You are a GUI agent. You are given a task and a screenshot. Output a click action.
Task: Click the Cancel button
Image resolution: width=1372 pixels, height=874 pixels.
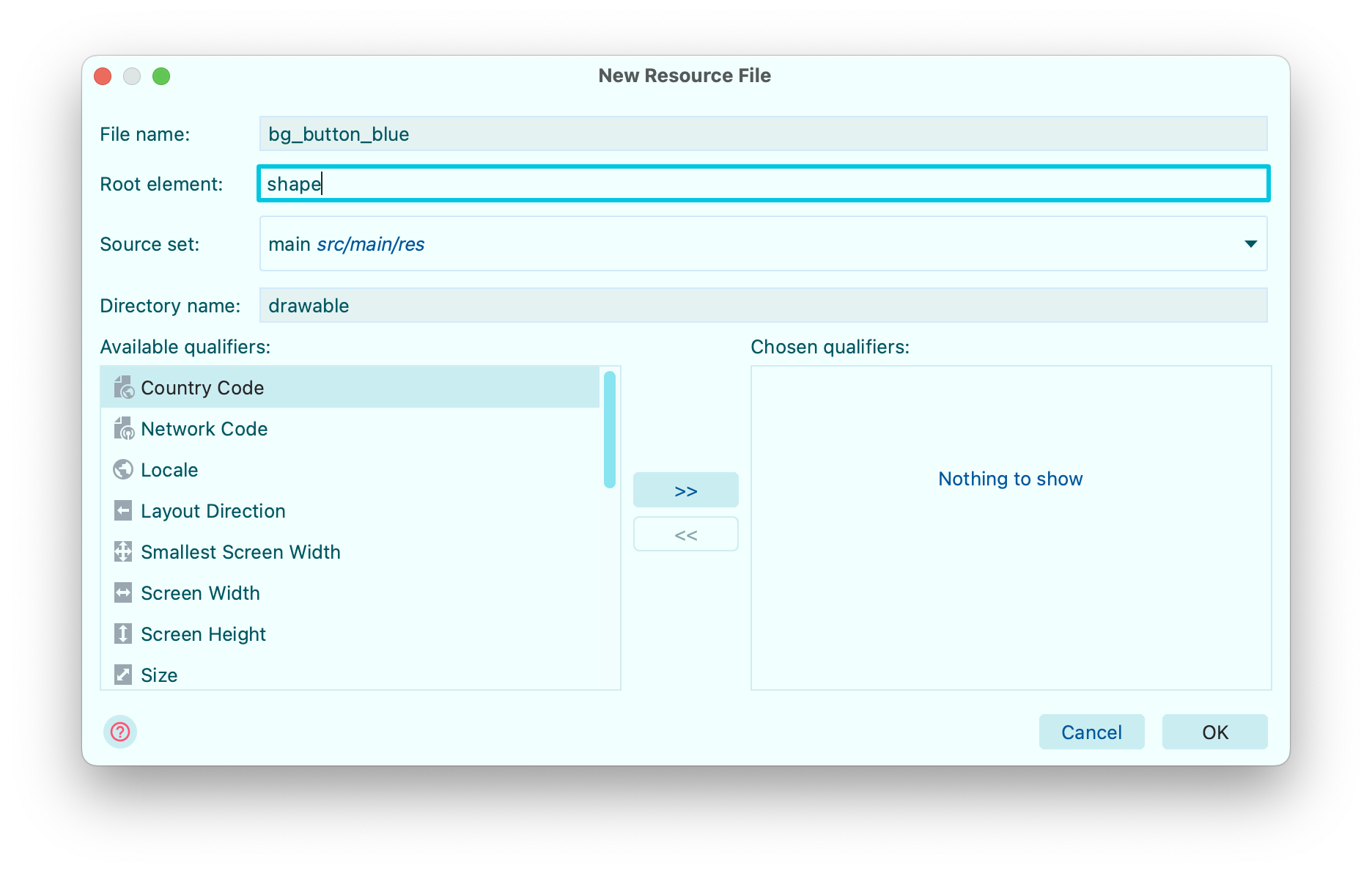point(1092,732)
